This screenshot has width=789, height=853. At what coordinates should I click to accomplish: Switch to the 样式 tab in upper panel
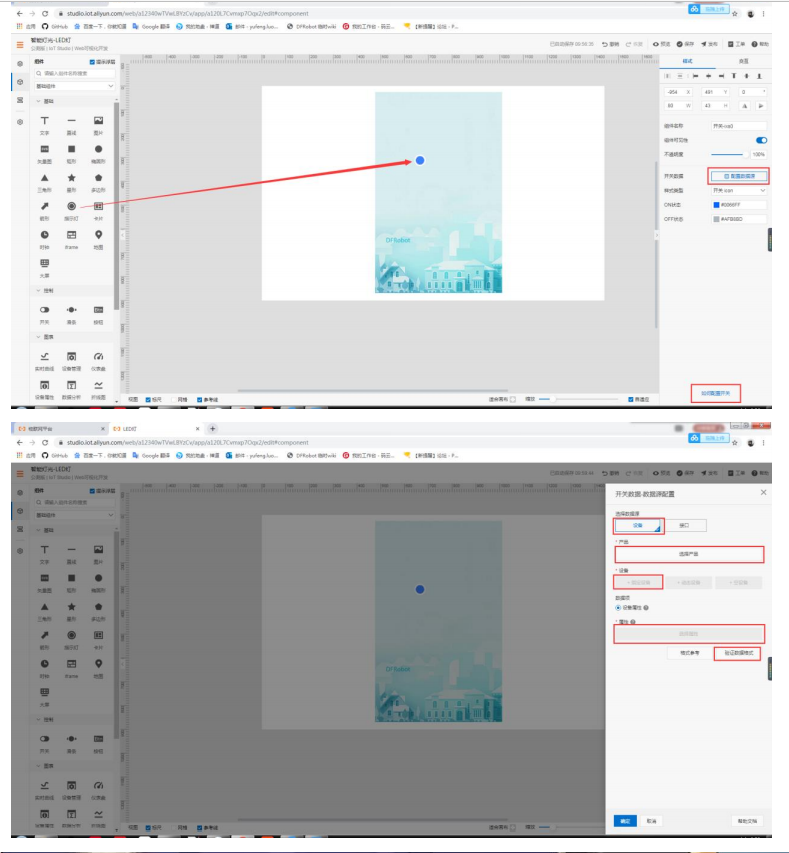688,61
